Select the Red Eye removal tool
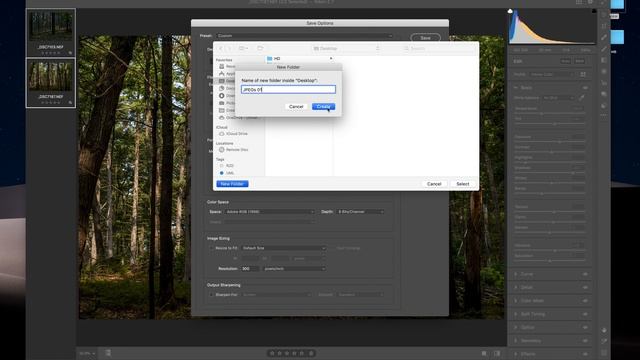Viewport: 640px width, 360px height. (604, 83)
